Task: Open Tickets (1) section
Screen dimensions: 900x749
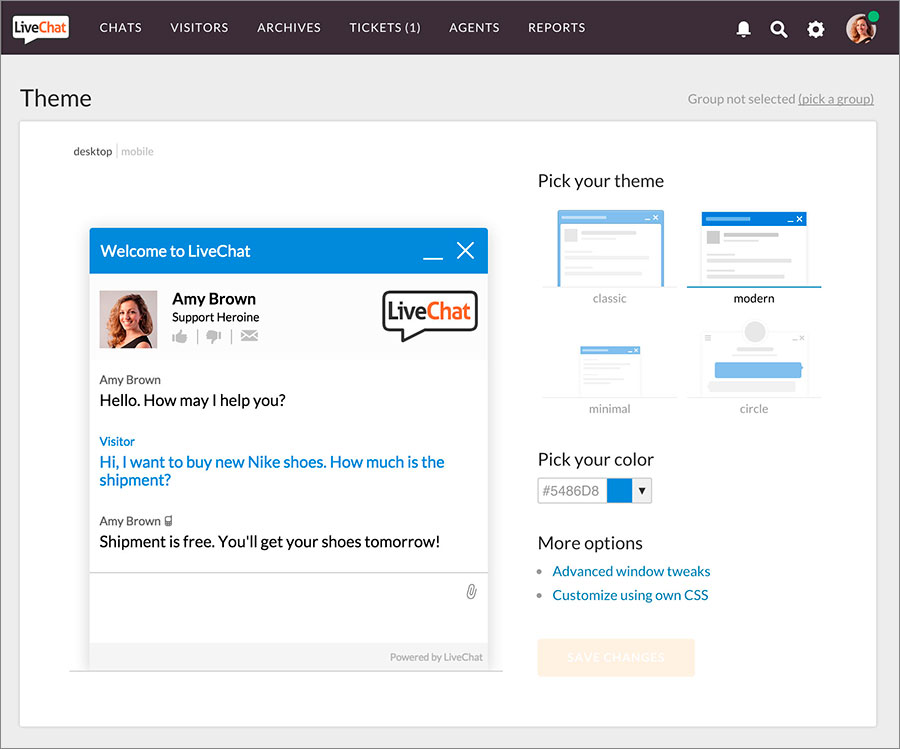Action: [x=385, y=28]
